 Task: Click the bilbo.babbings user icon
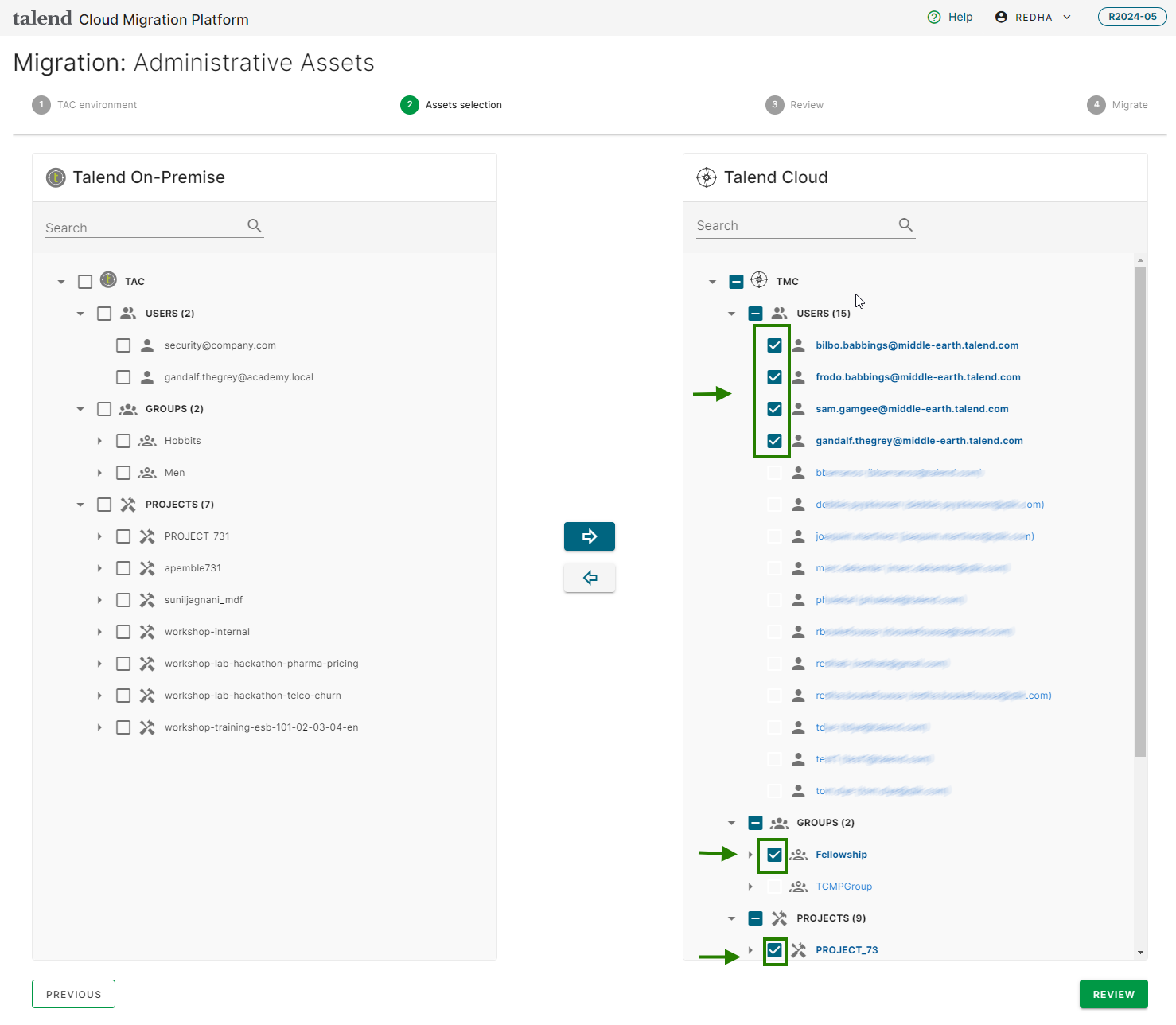click(x=798, y=345)
